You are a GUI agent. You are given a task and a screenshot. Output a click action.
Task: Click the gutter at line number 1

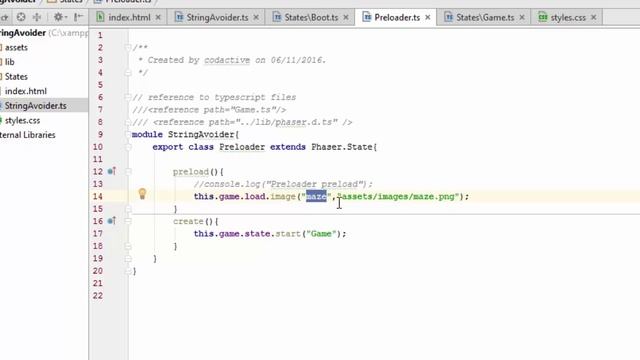point(100,36)
